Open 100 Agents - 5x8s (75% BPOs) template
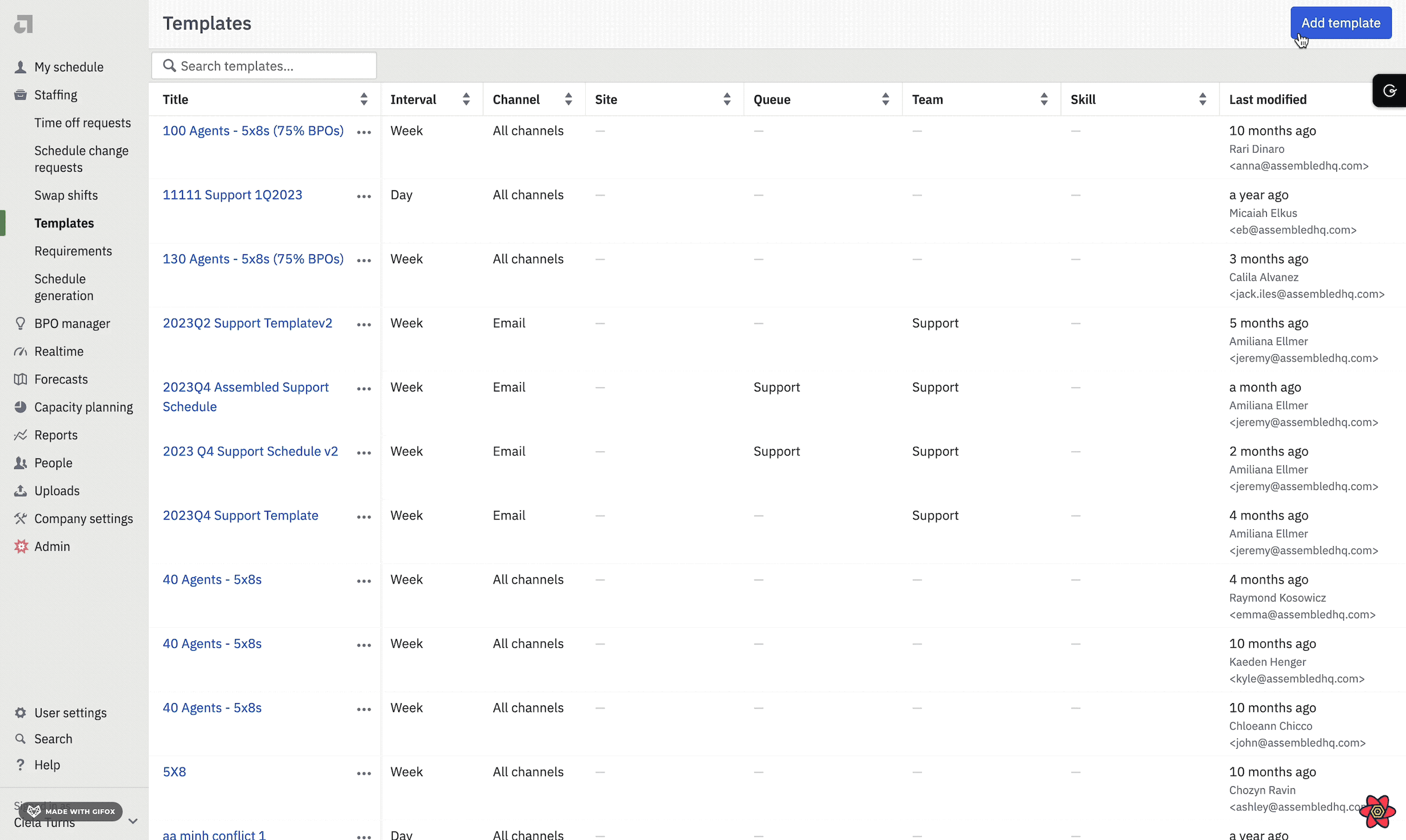The width and height of the screenshot is (1406, 840). pos(253,131)
